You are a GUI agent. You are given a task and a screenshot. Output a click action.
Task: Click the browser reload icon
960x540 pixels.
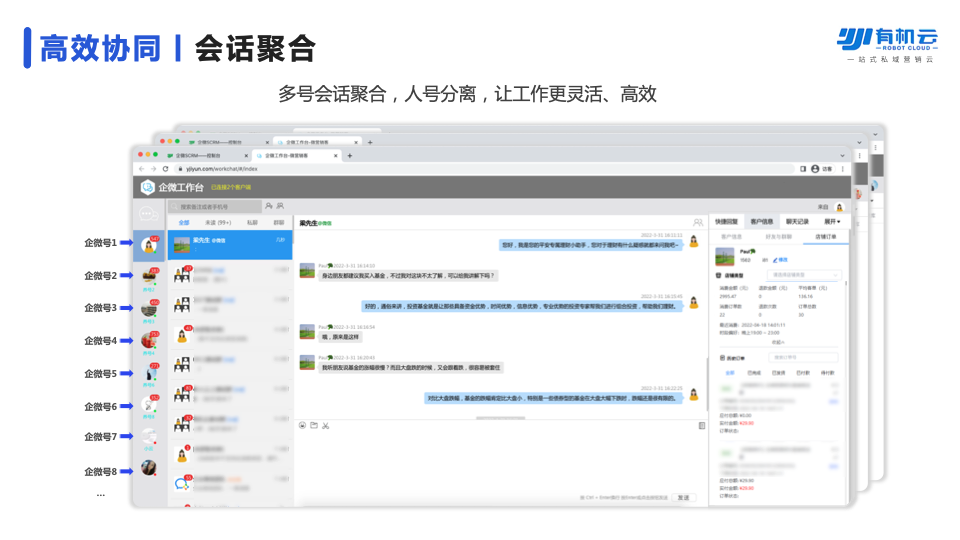tap(165, 169)
